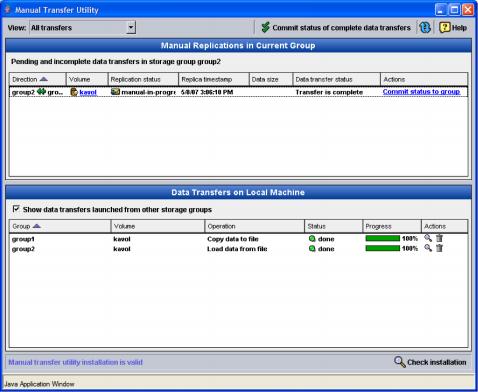Click the Operation column header
478x392 pixels.
click(254, 226)
